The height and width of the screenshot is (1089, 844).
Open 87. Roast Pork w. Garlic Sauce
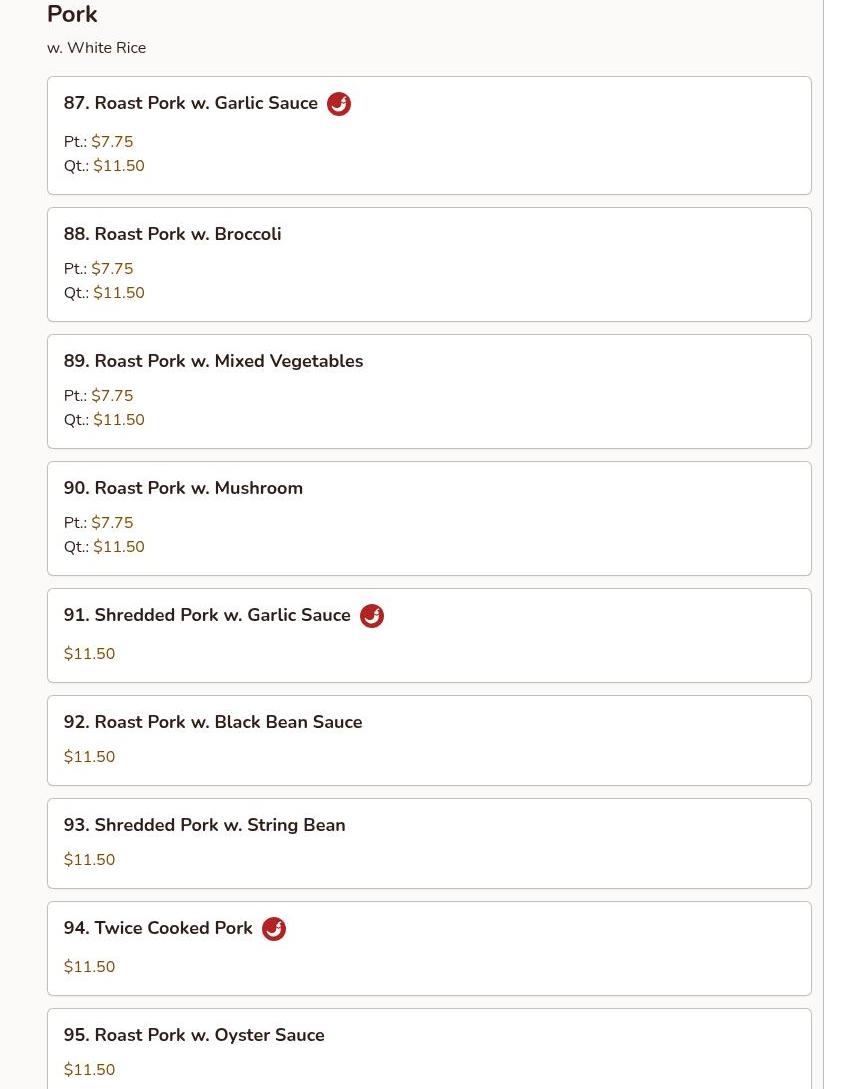tap(191, 104)
